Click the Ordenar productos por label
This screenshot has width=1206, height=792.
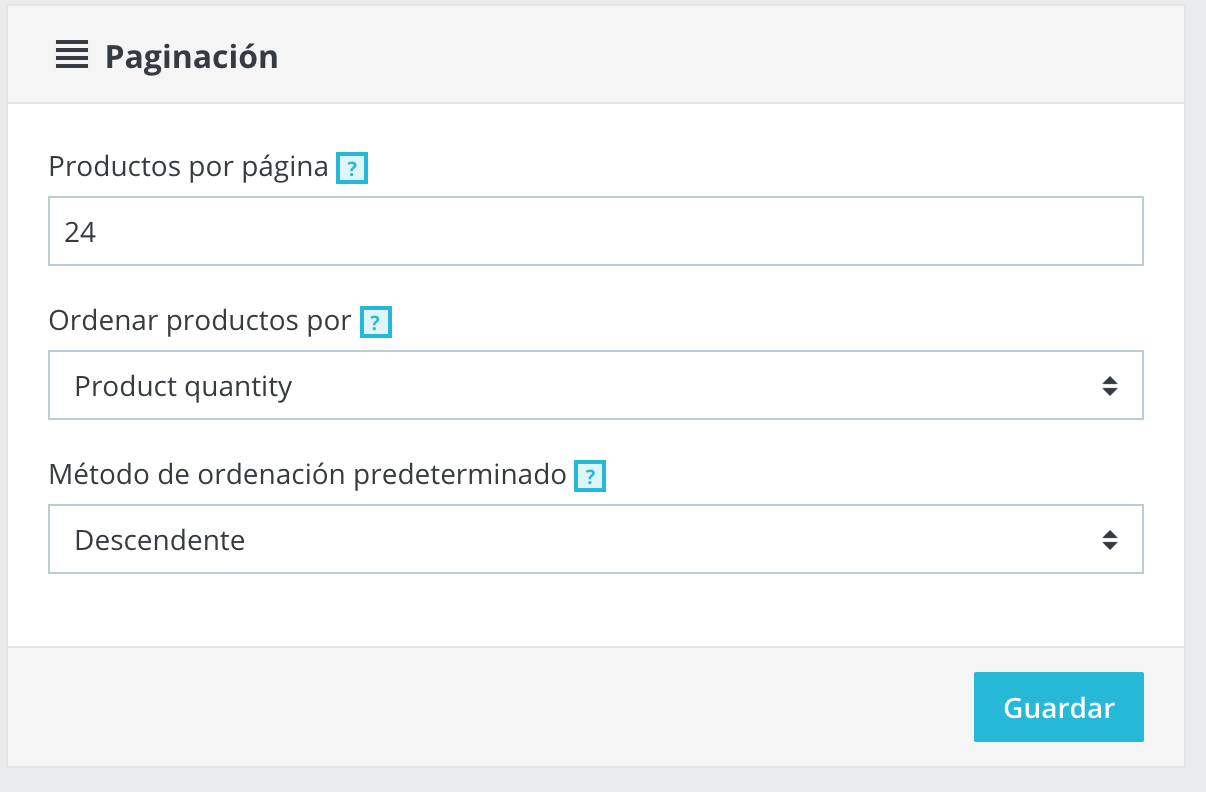(x=200, y=321)
